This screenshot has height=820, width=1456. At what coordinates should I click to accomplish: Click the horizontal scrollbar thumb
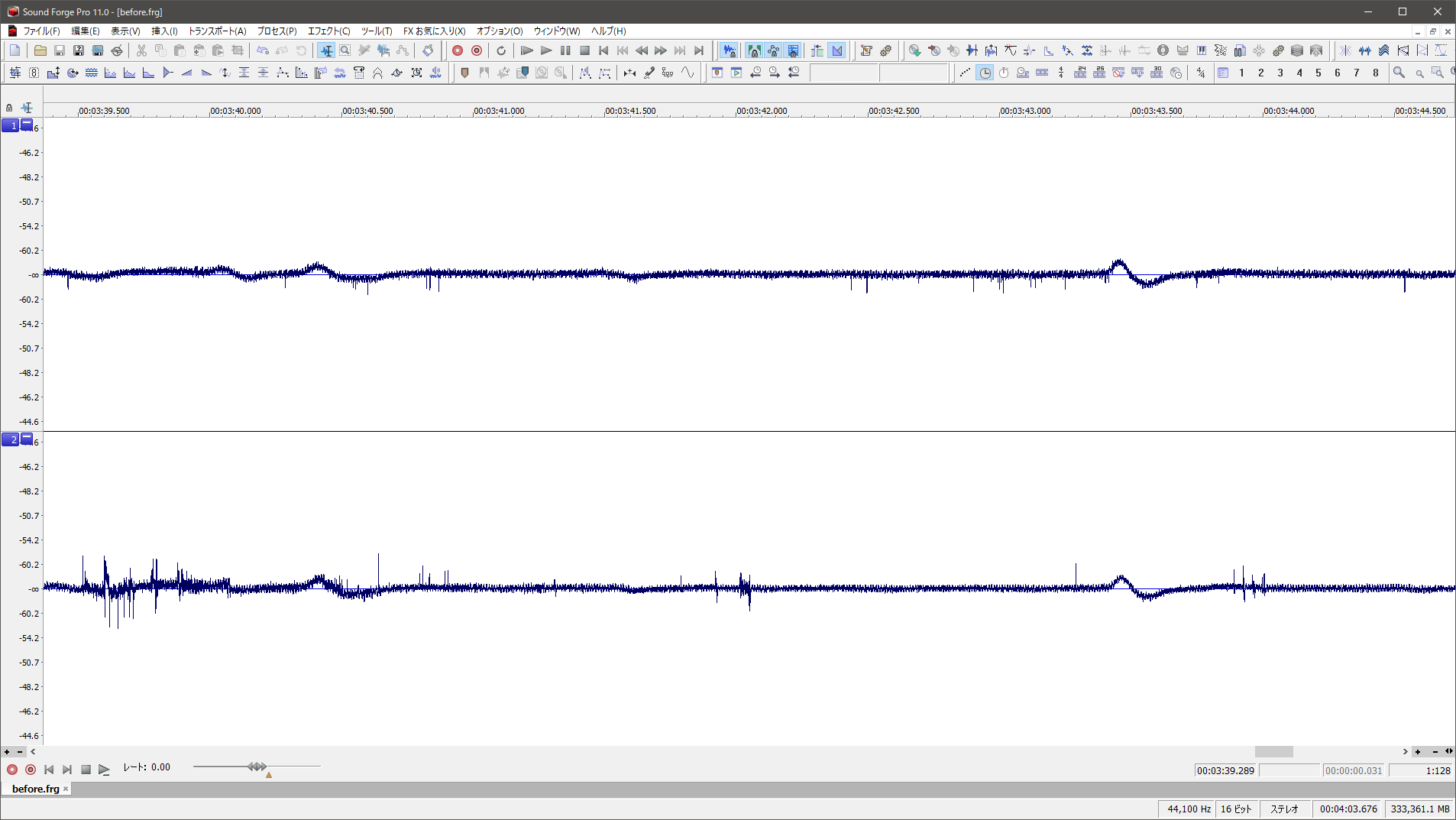tap(1273, 752)
